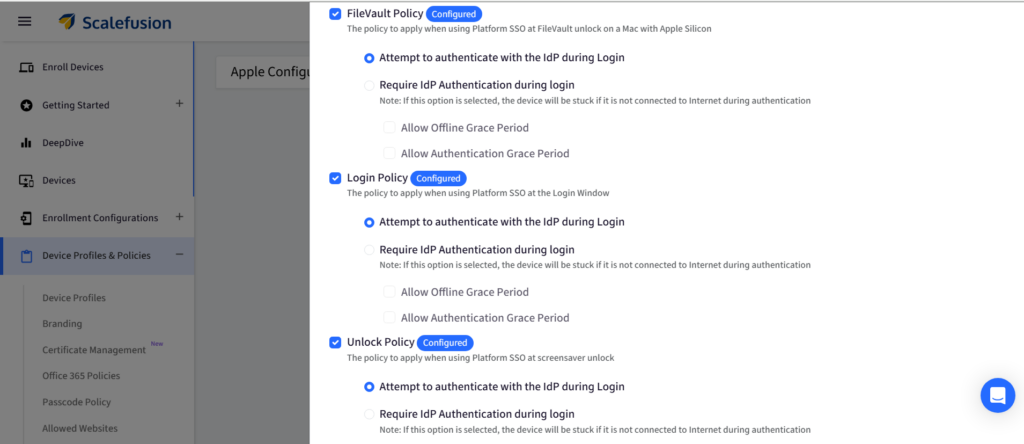This screenshot has width=1024, height=444.
Task: Expand the Getting Started section
Action: tap(179, 104)
